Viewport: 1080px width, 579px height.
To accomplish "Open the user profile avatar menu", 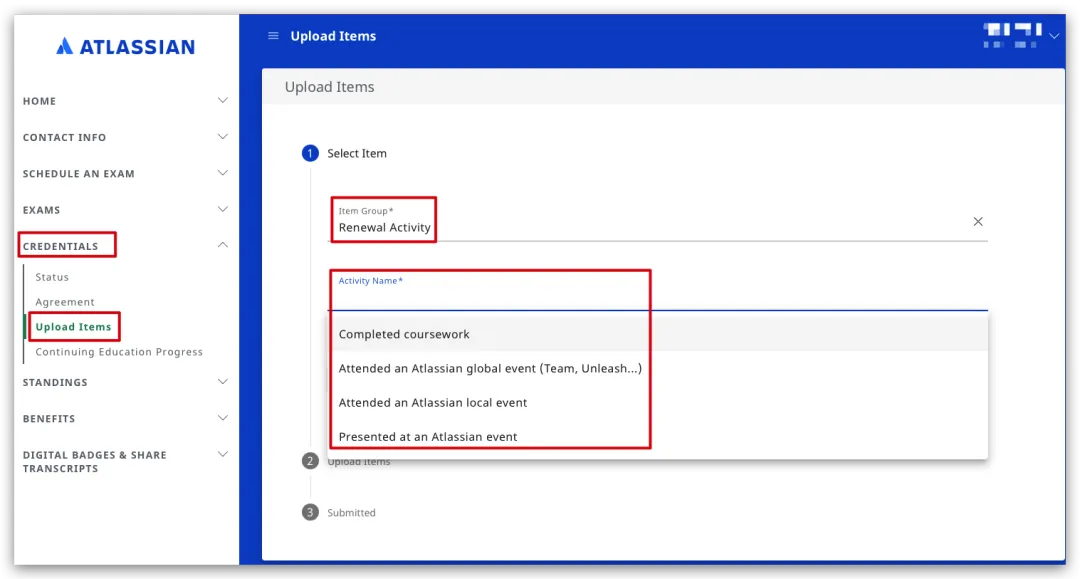I will 1012,36.
